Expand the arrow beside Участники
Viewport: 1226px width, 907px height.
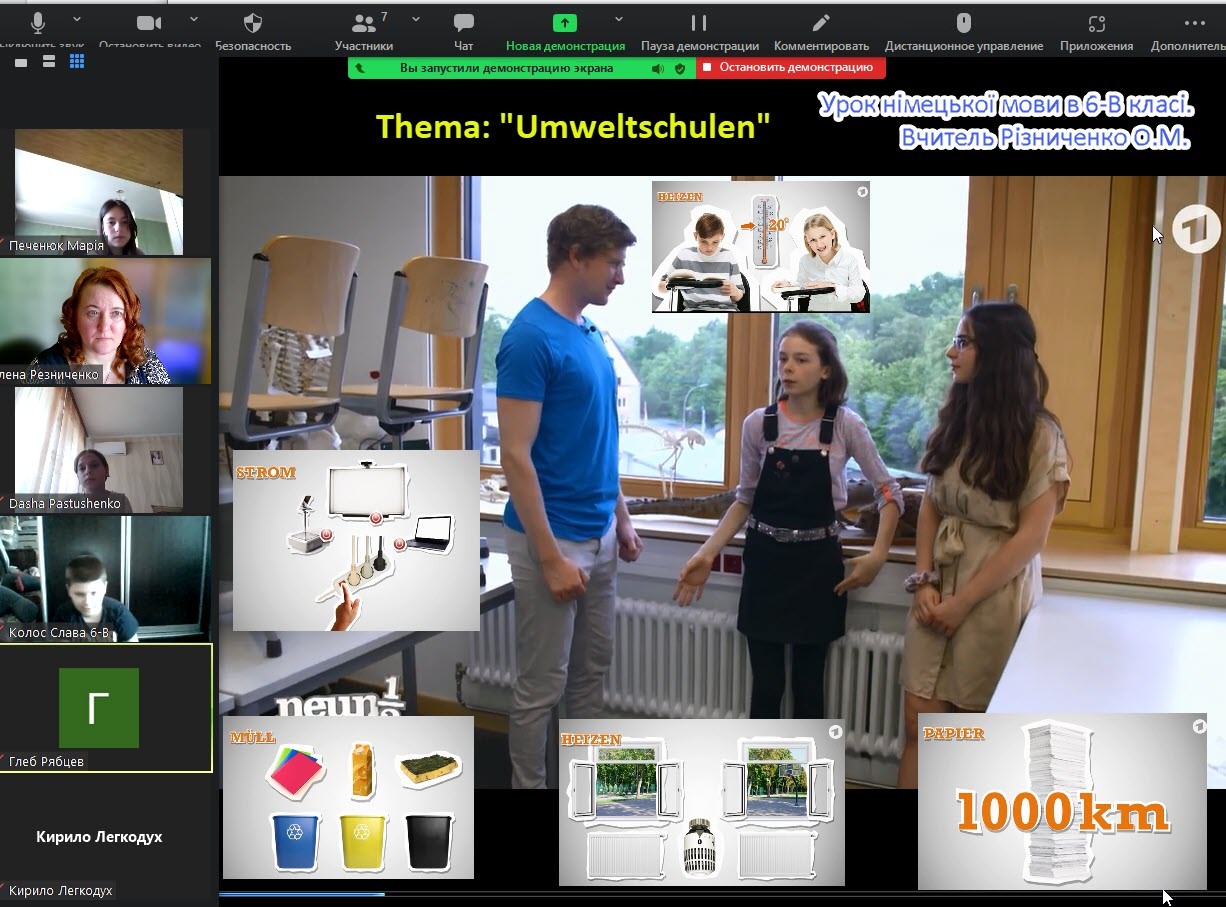click(x=416, y=19)
